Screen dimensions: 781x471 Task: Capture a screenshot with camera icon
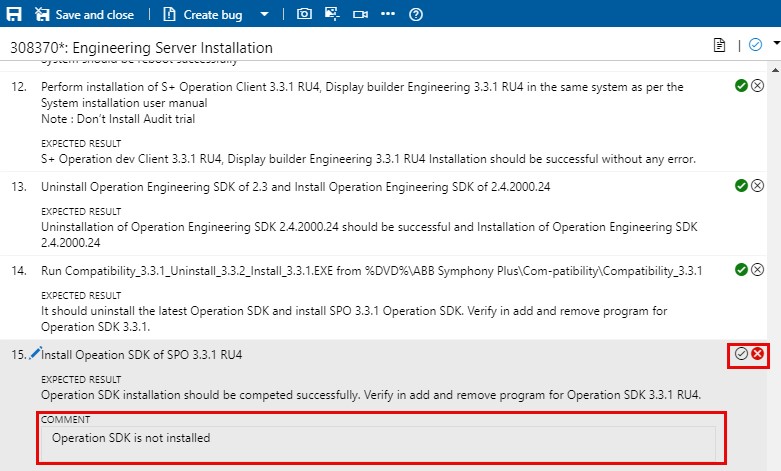click(x=304, y=14)
